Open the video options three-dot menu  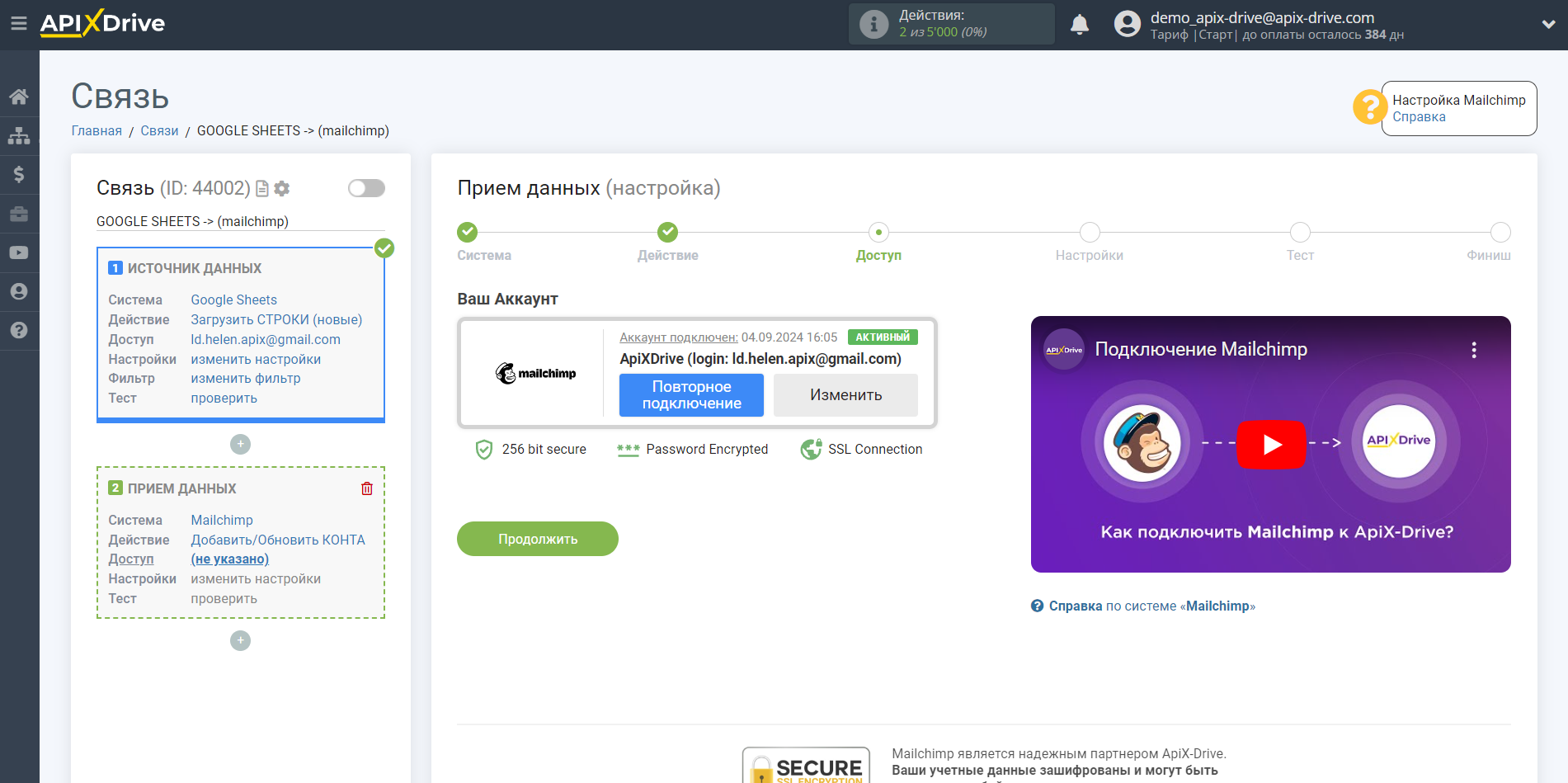(1474, 350)
